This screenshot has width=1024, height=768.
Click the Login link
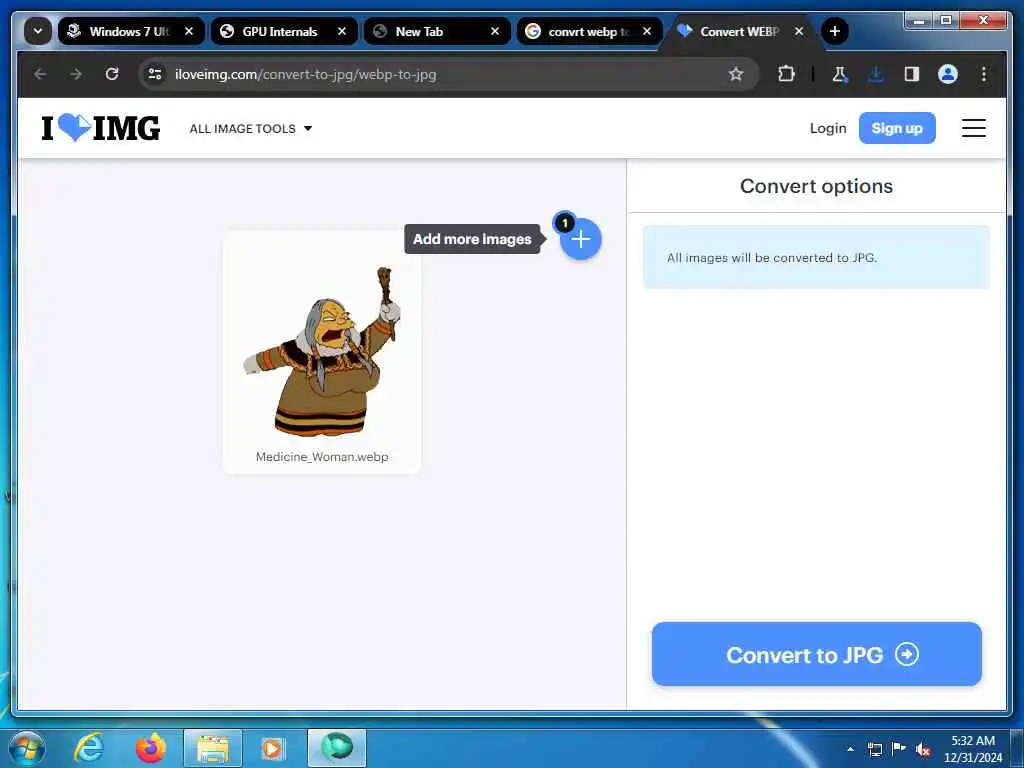point(827,128)
